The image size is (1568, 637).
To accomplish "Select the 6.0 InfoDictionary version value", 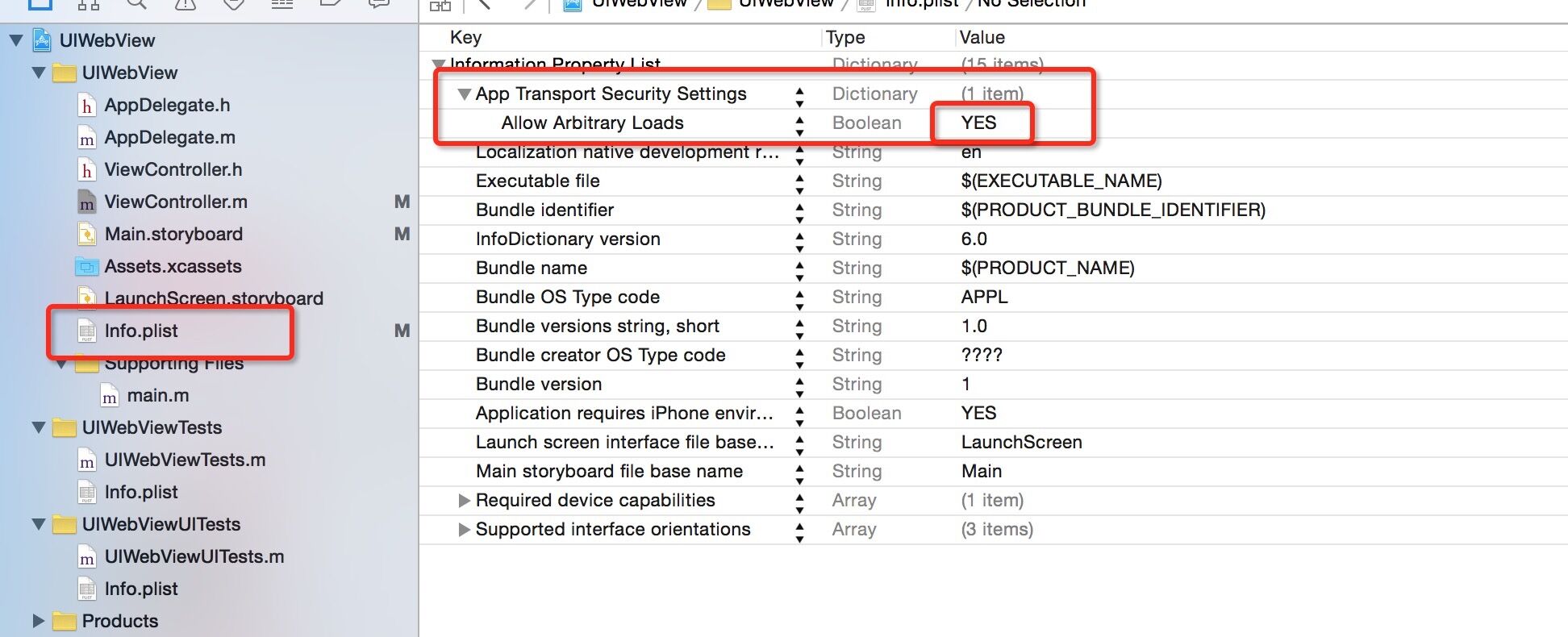I will (x=974, y=239).
